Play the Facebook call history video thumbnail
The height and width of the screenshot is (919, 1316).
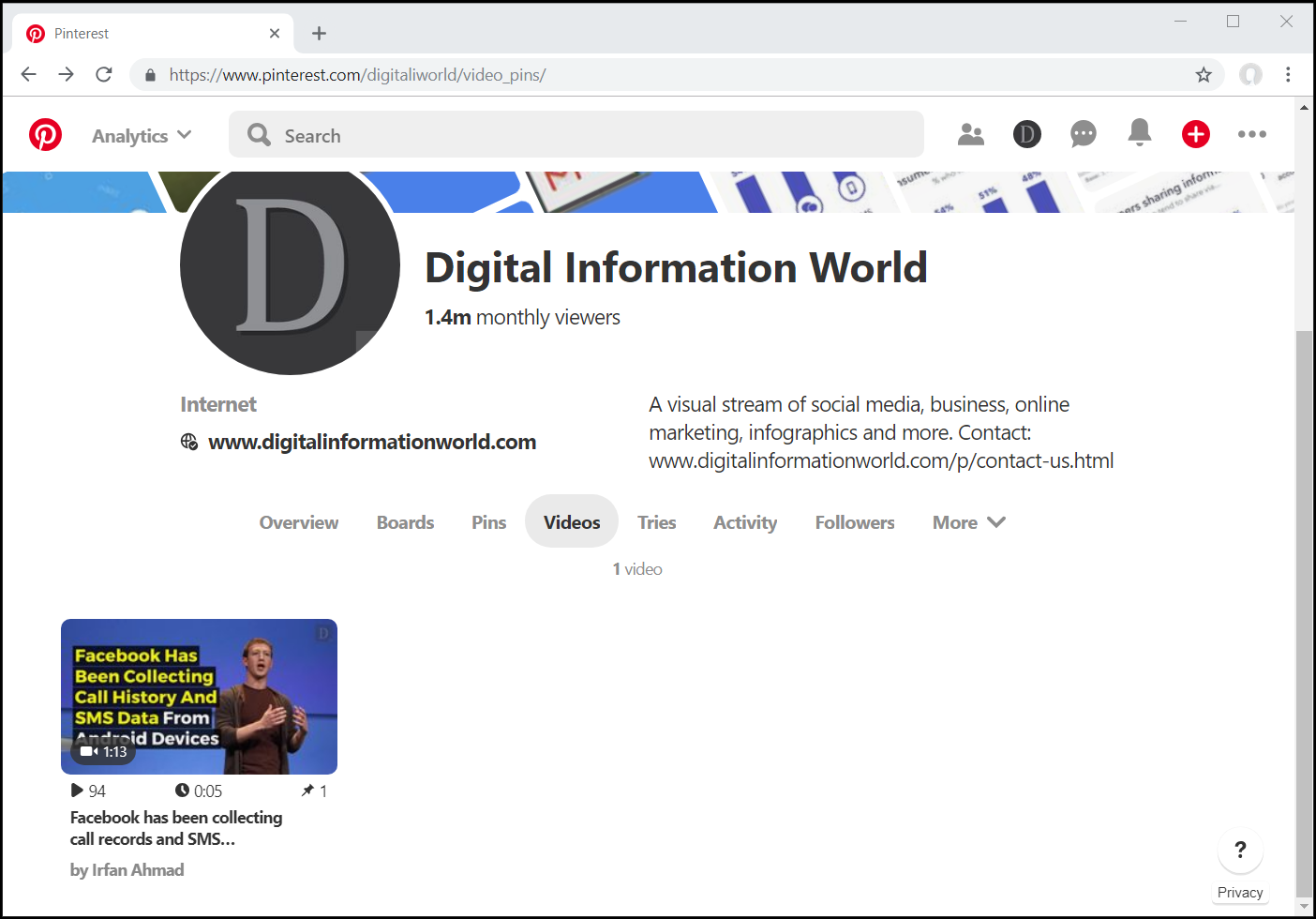pos(199,696)
